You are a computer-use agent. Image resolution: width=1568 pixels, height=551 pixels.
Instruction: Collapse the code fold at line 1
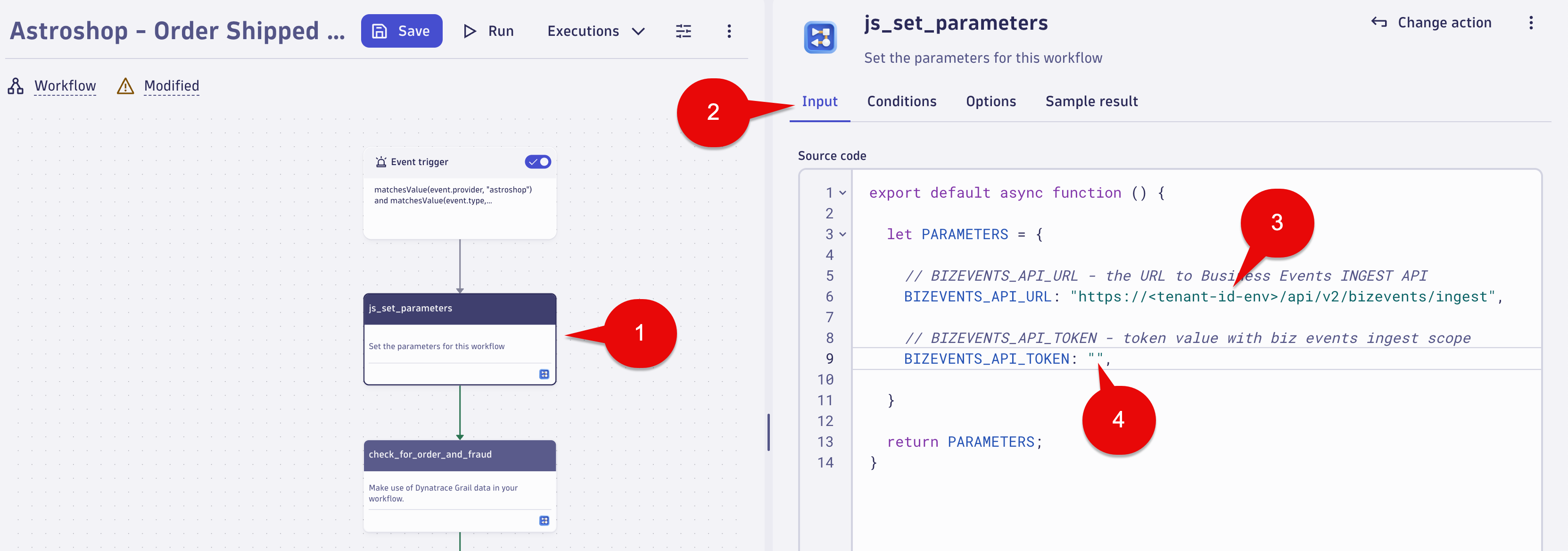[x=843, y=193]
